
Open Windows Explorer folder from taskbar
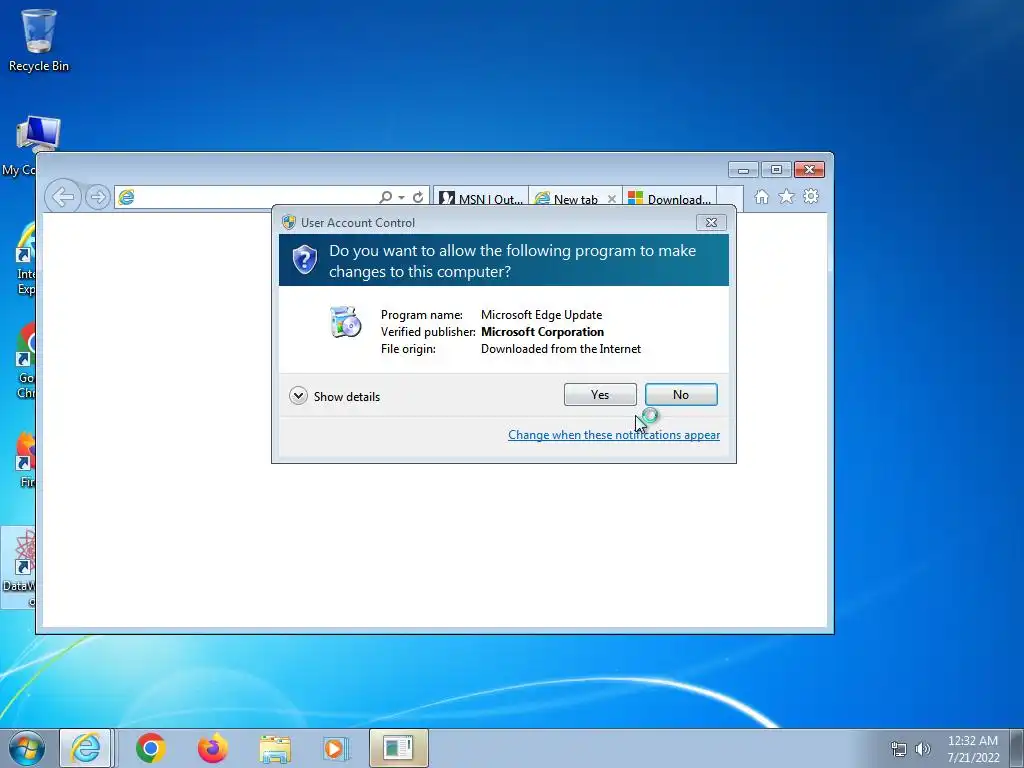pos(275,748)
